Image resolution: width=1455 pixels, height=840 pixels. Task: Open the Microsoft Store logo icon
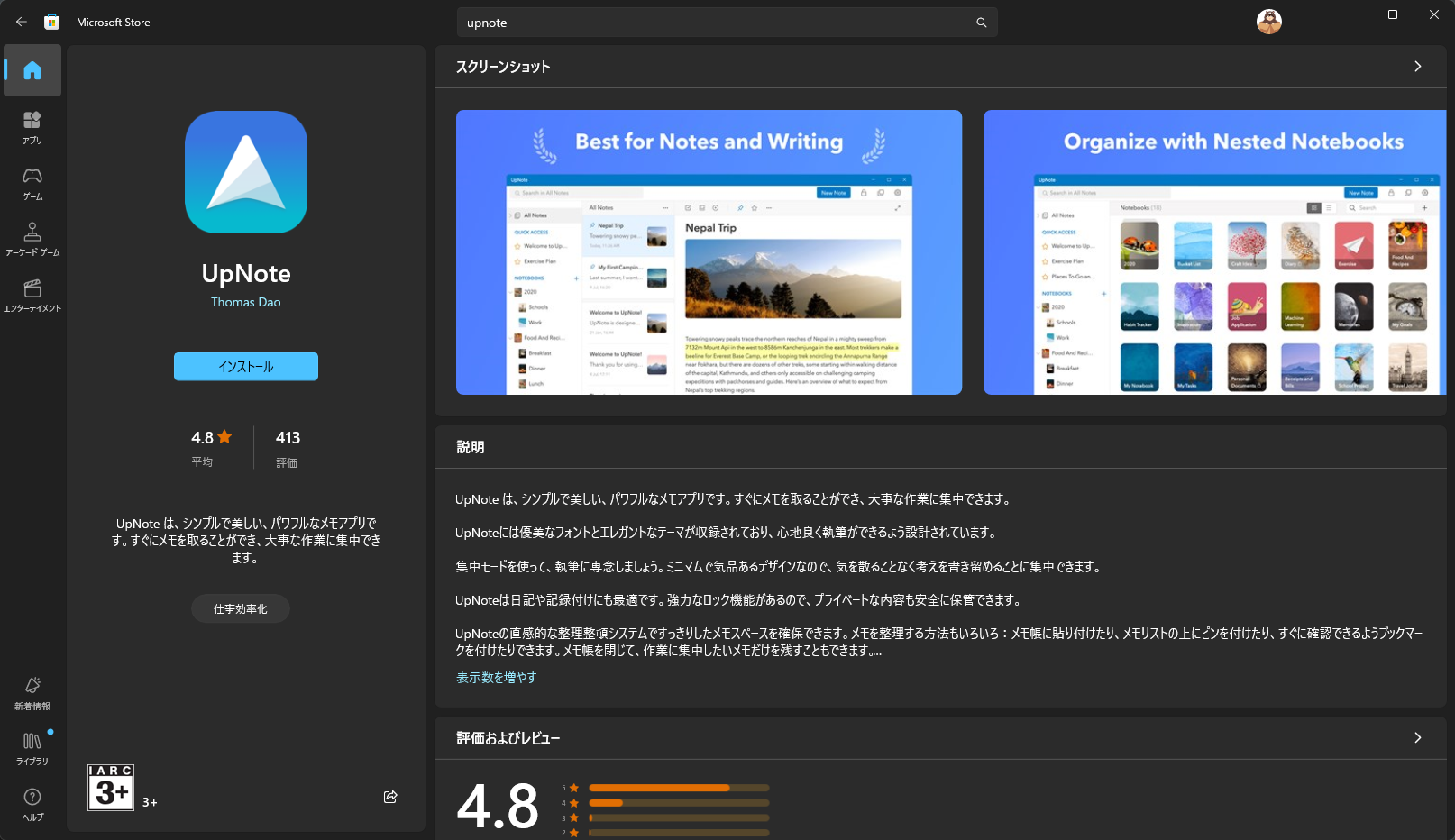pyautogui.click(x=52, y=22)
